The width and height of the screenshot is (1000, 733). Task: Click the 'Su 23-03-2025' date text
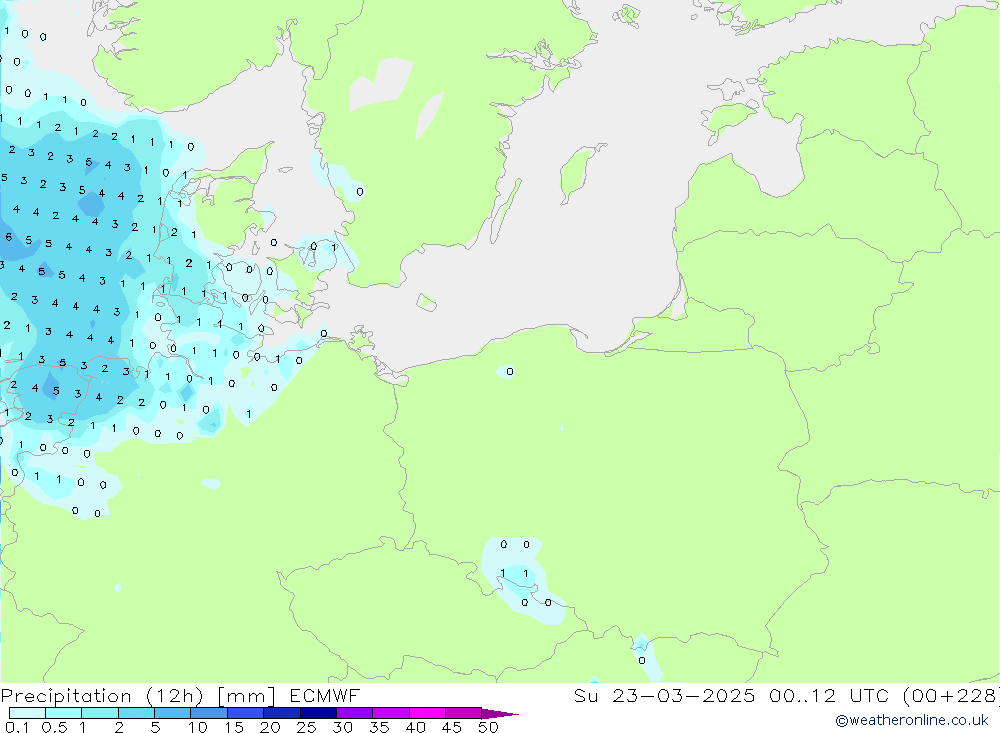[665, 695]
